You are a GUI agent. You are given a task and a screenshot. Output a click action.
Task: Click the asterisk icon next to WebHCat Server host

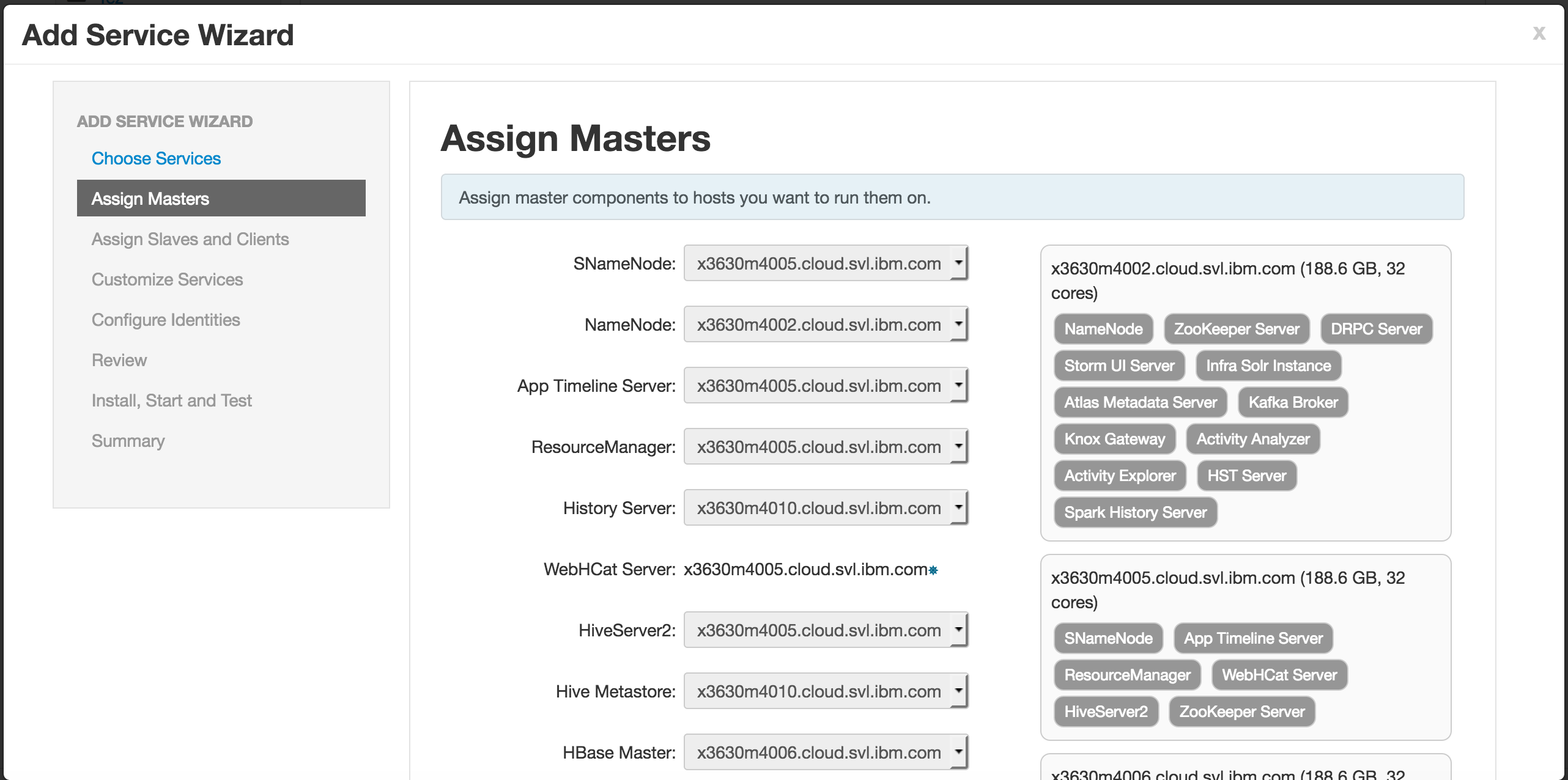pos(933,570)
